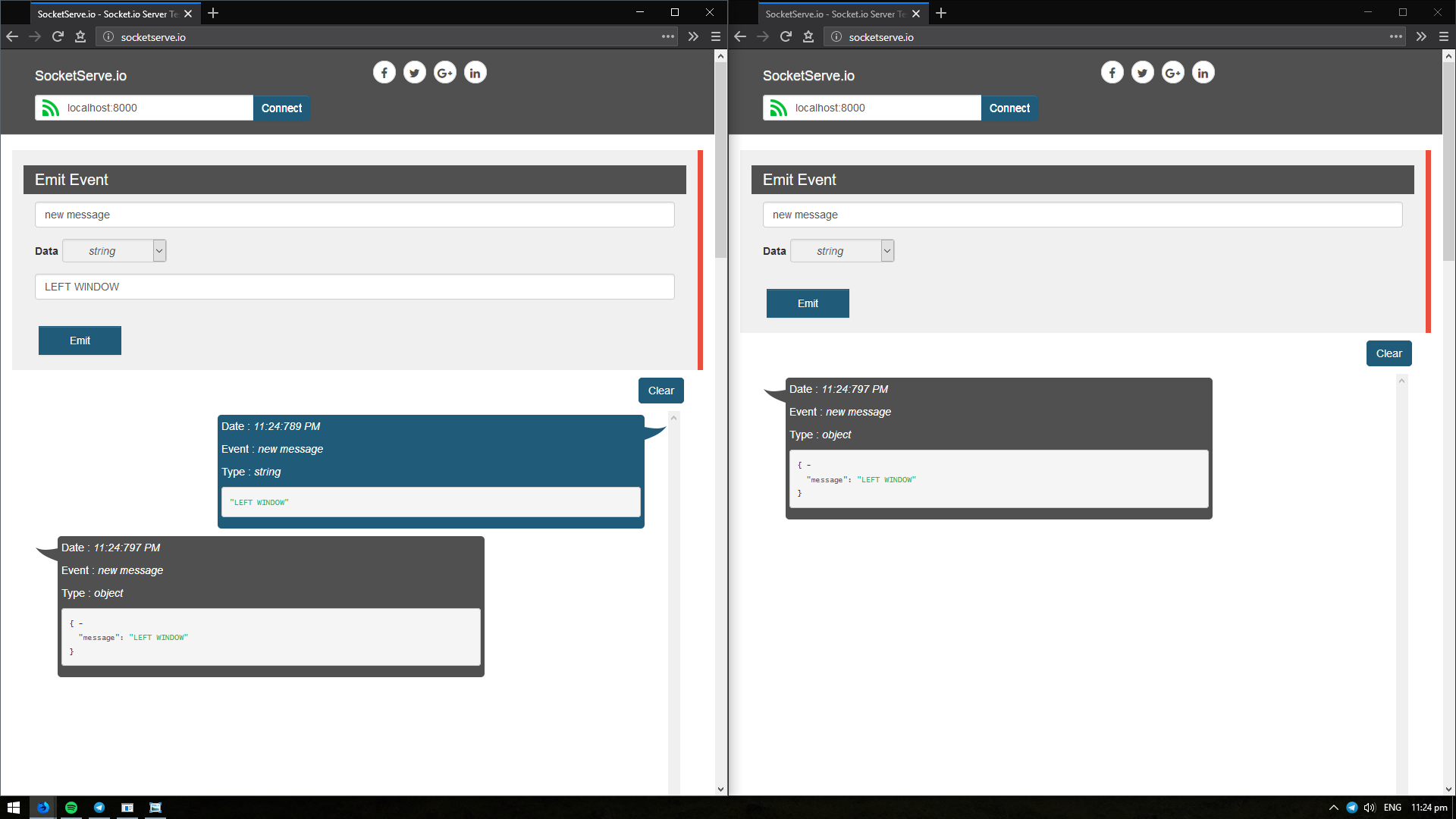The image size is (1456, 819).
Task: Click Connect button in left window
Action: coord(281,108)
